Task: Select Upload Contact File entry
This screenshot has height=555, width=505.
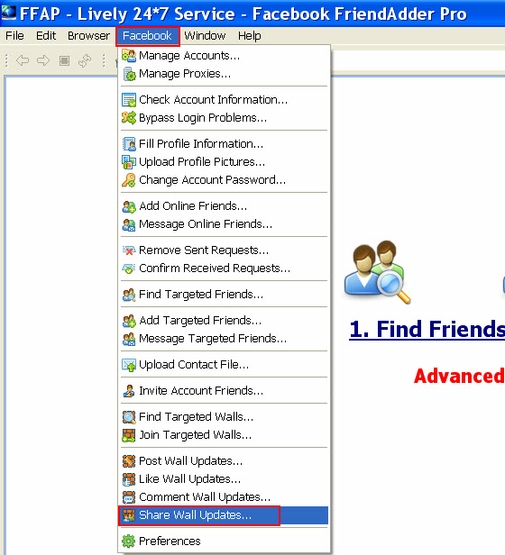Action: (x=224, y=365)
